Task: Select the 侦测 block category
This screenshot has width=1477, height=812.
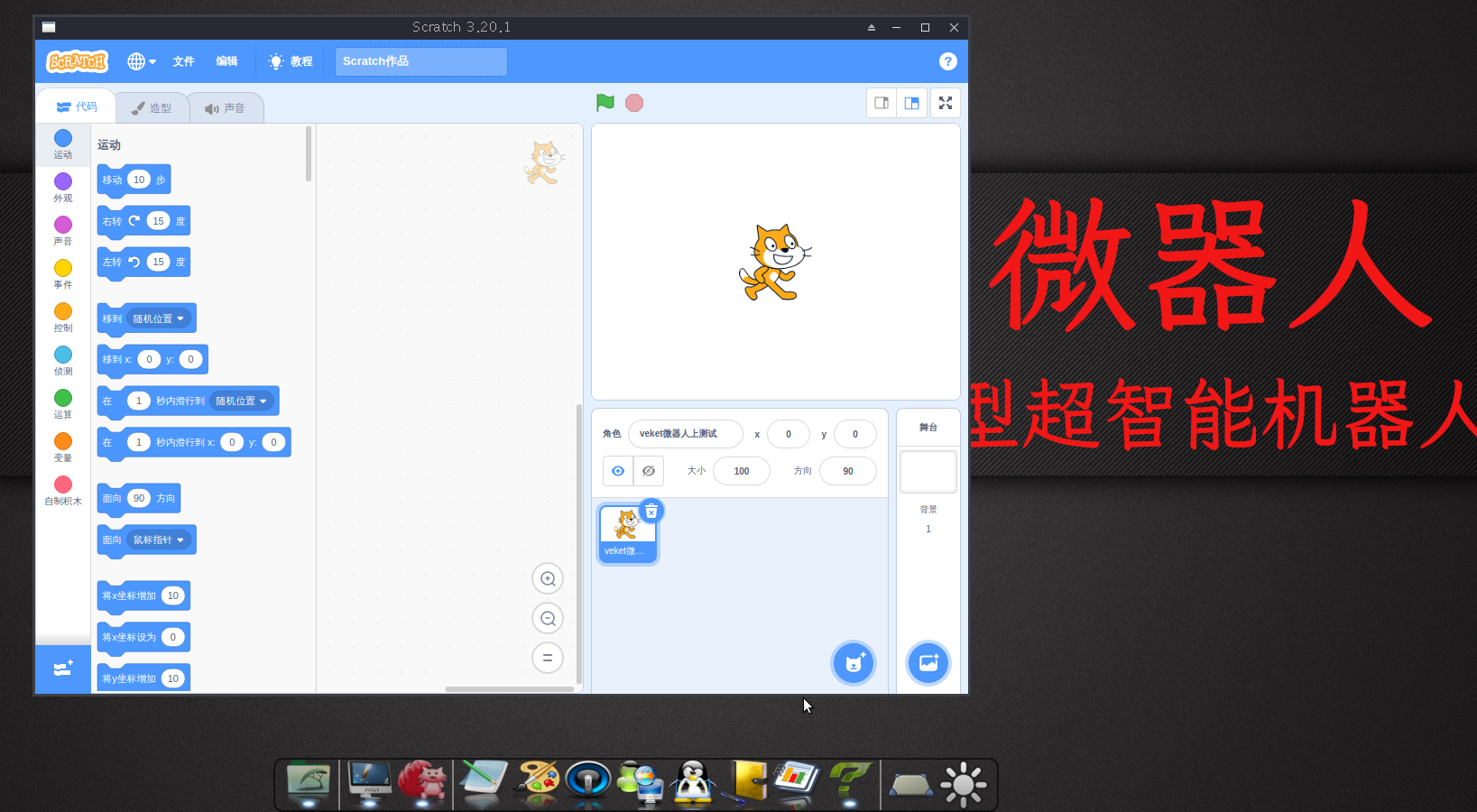Action: pos(63,361)
